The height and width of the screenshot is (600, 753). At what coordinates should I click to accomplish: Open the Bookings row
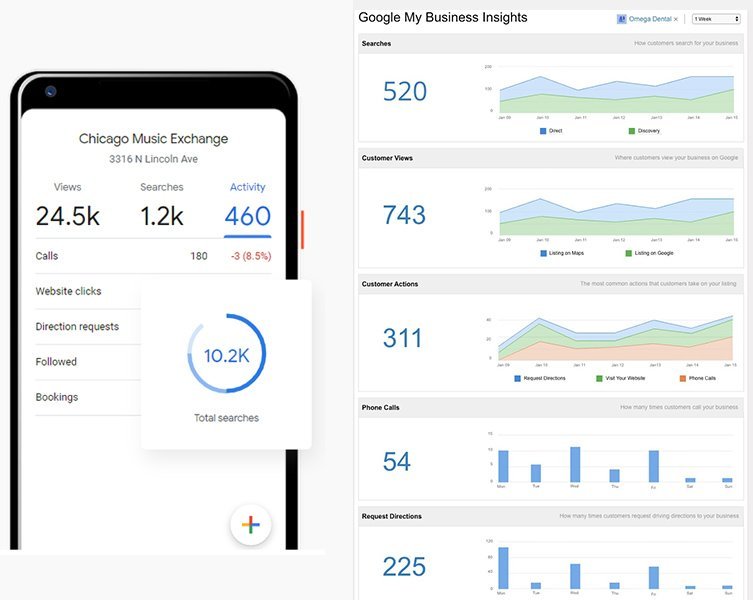(88, 397)
